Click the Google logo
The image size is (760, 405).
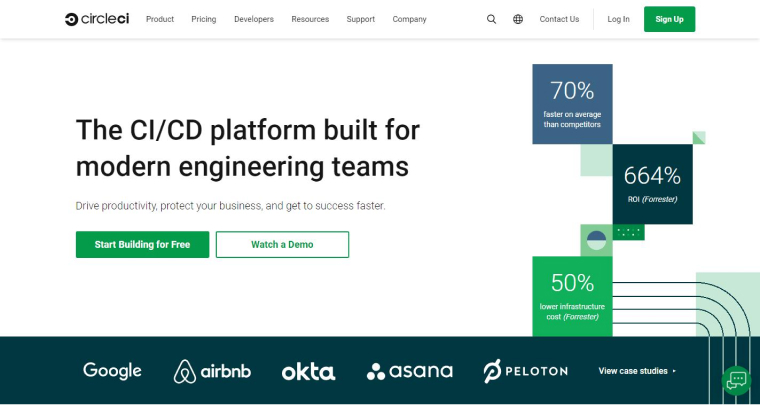(112, 371)
